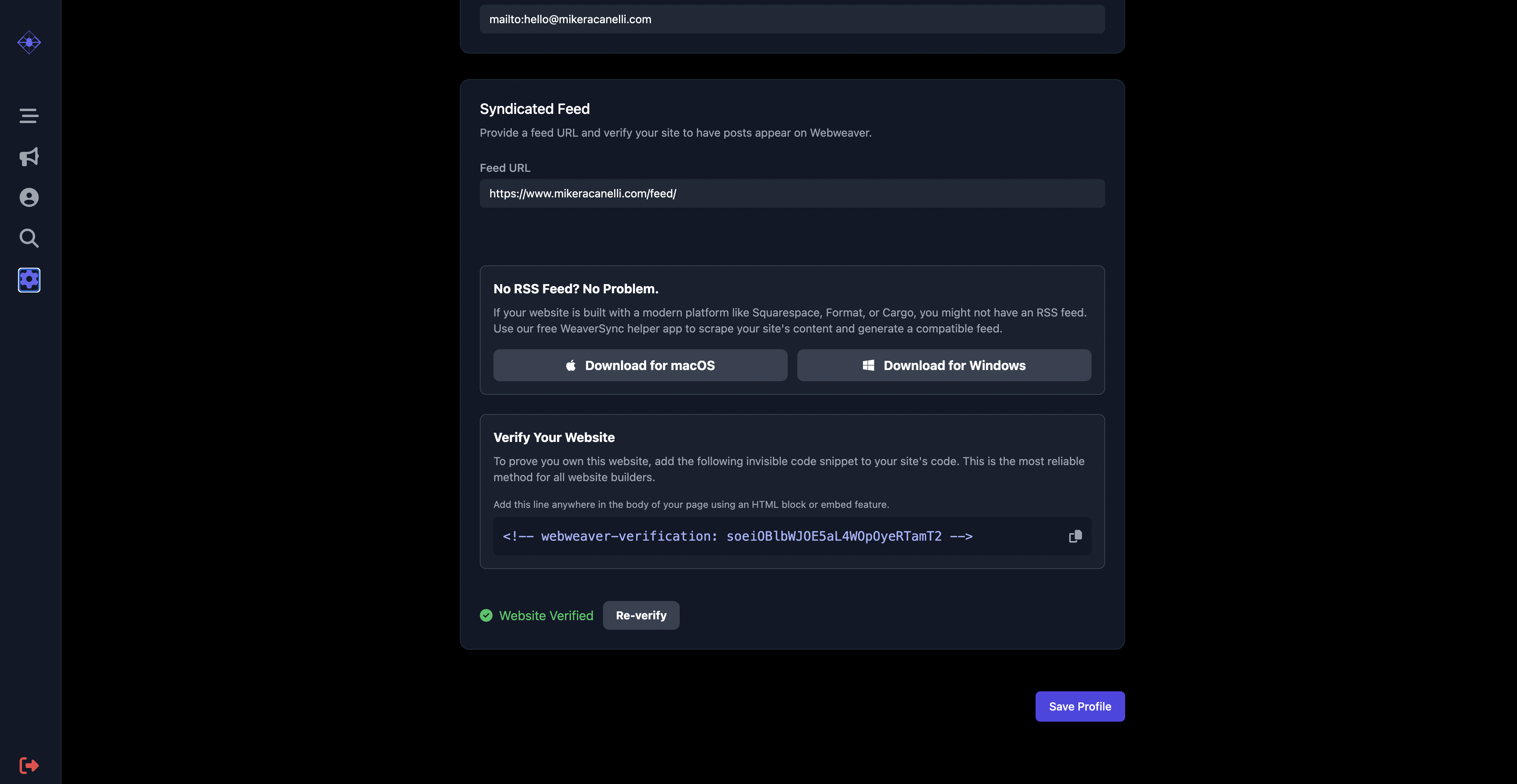Focus the mailto email input field
The height and width of the screenshot is (784, 1517).
(791, 20)
